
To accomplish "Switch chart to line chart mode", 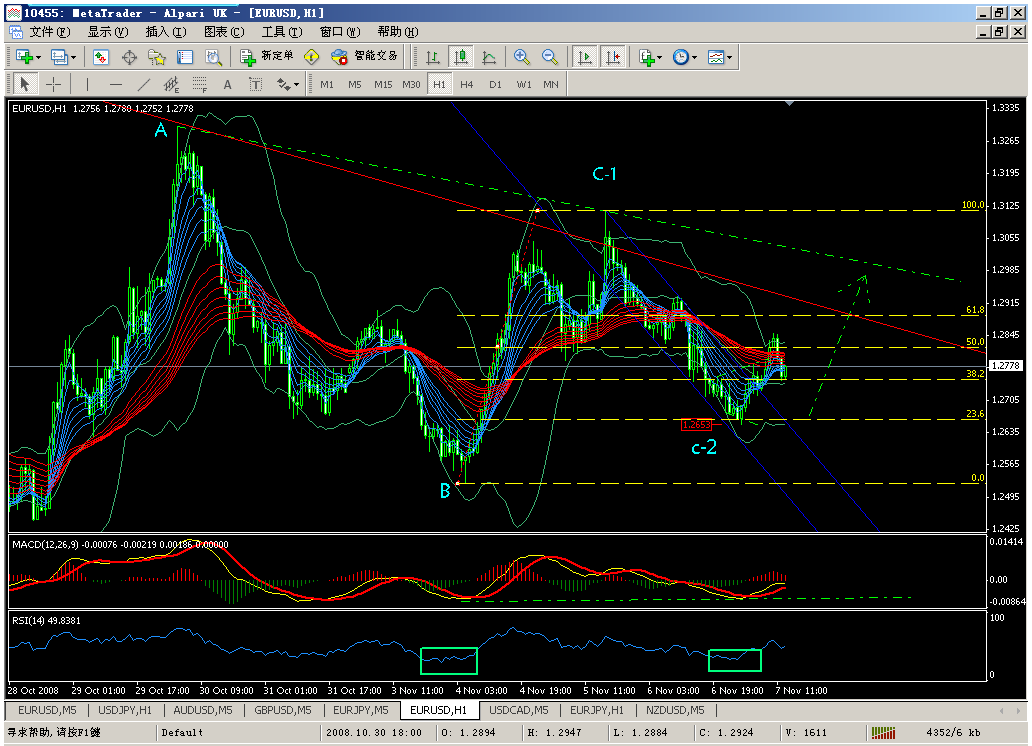I will [x=489, y=57].
